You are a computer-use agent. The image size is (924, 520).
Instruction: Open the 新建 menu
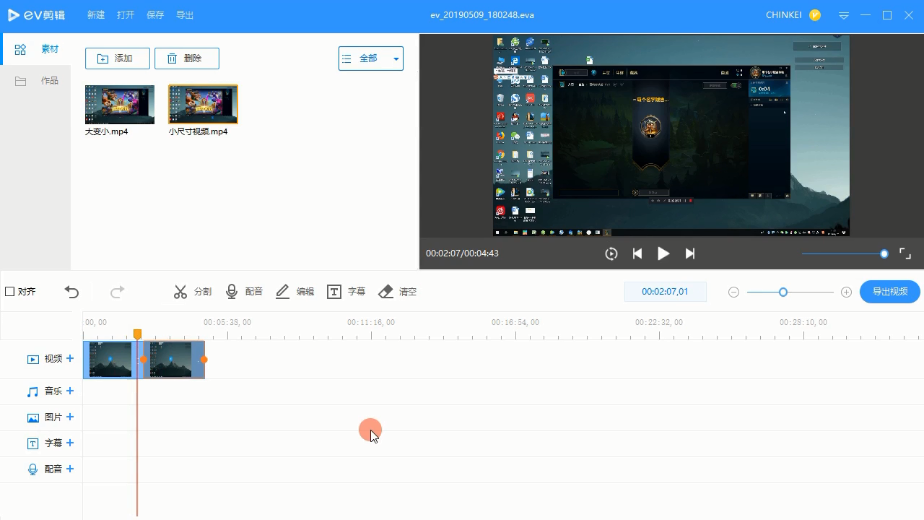point(96,15)
